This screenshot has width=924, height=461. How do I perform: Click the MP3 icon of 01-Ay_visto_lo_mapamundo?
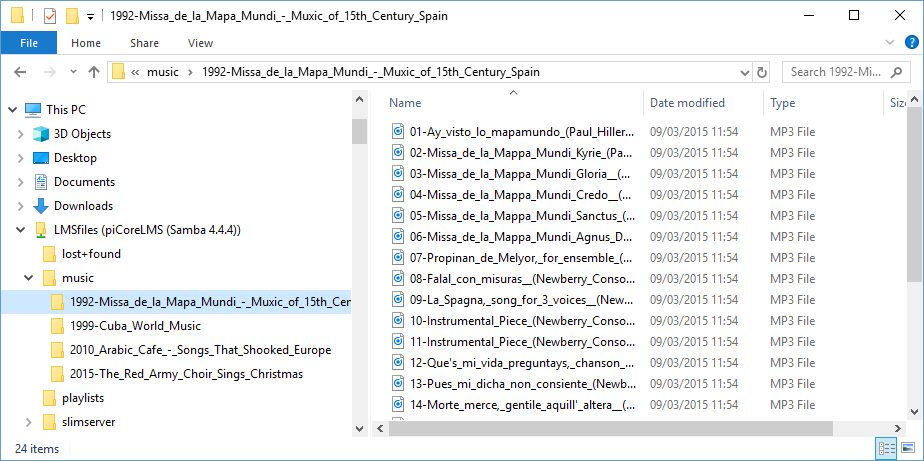pos(398,131)
